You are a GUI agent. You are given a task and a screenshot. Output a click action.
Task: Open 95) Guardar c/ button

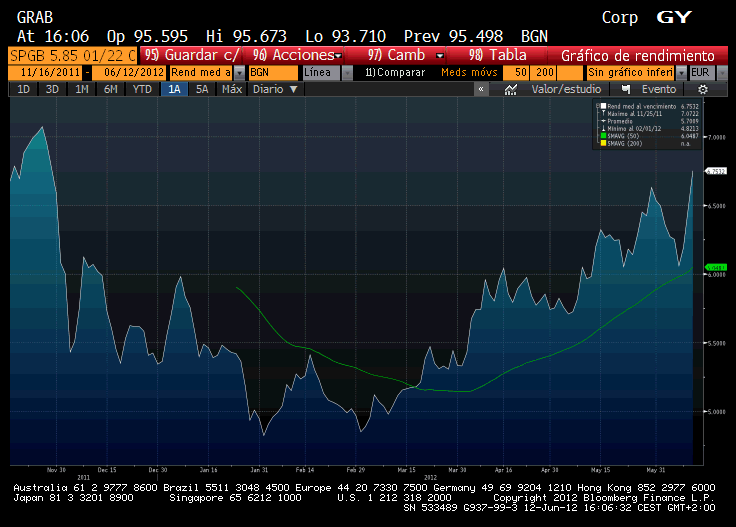(x=191, y=55)
